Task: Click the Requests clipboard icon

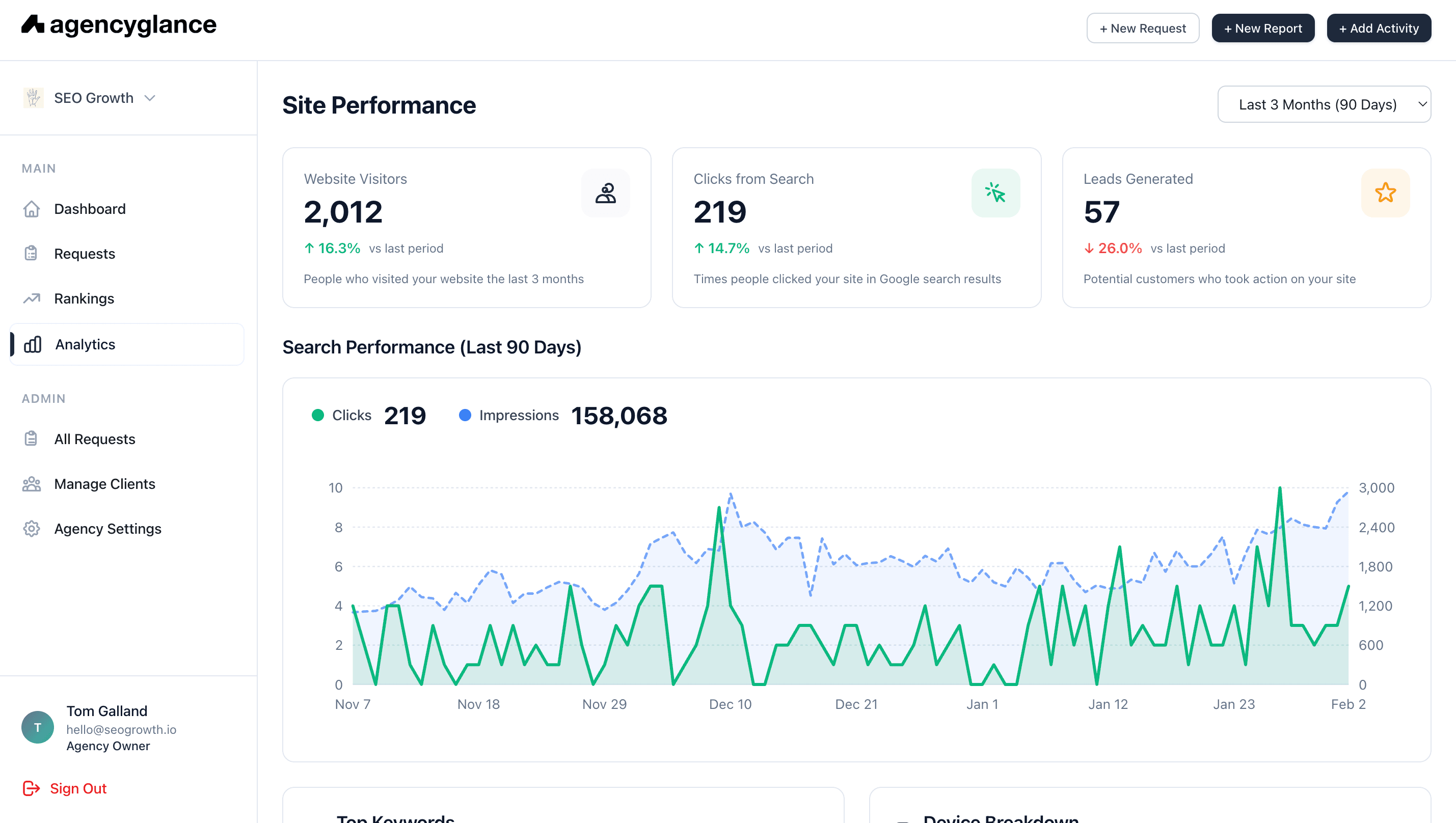Action: click(32, 253)
